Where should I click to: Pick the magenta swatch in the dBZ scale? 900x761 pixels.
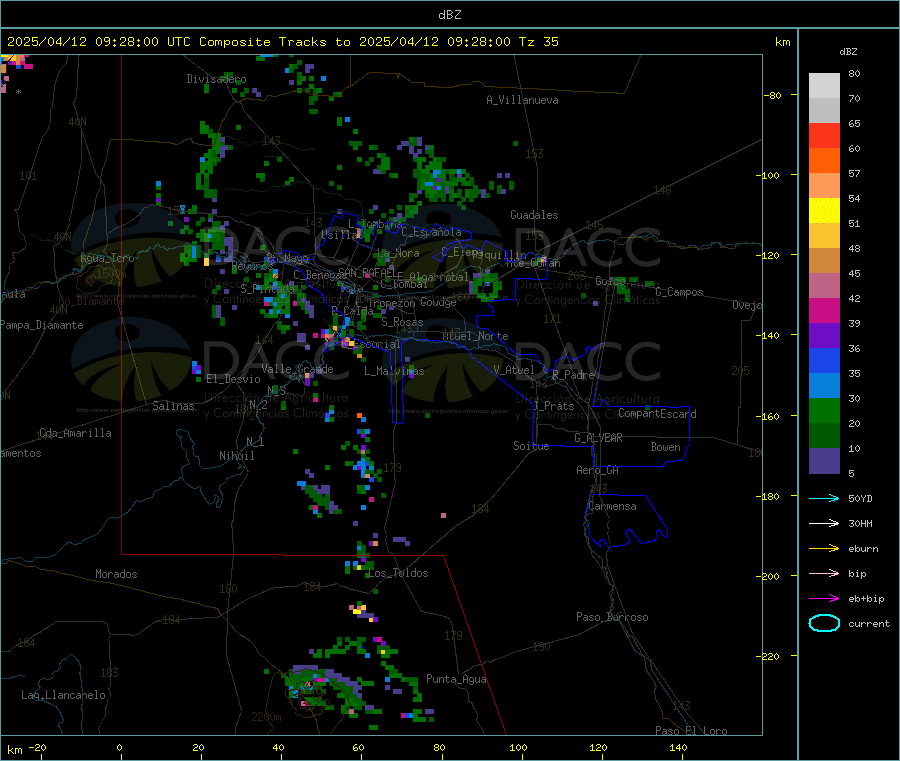[x=824, y=310]
